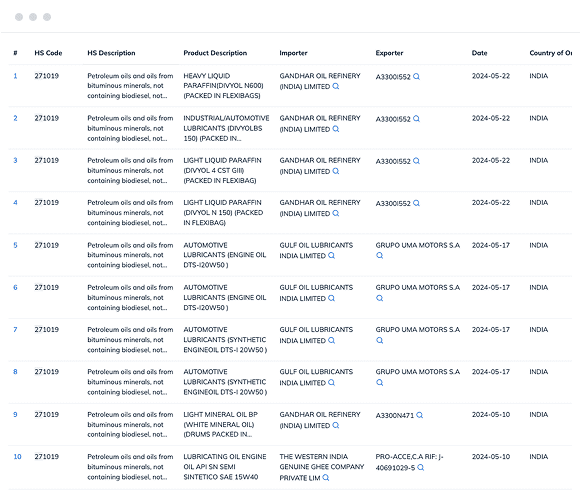This screenshot has height=500, width=580.
Task: Click search icon next to importer in row 9
Action: 336,425
